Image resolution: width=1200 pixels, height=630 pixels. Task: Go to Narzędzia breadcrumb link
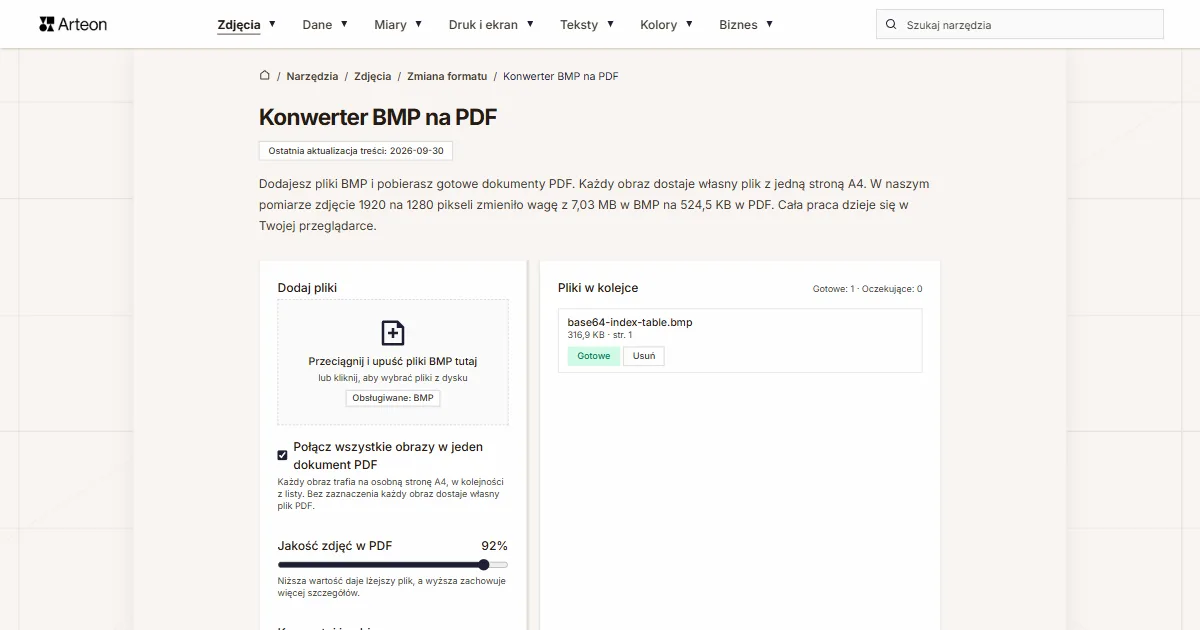[x=312, y=76]
